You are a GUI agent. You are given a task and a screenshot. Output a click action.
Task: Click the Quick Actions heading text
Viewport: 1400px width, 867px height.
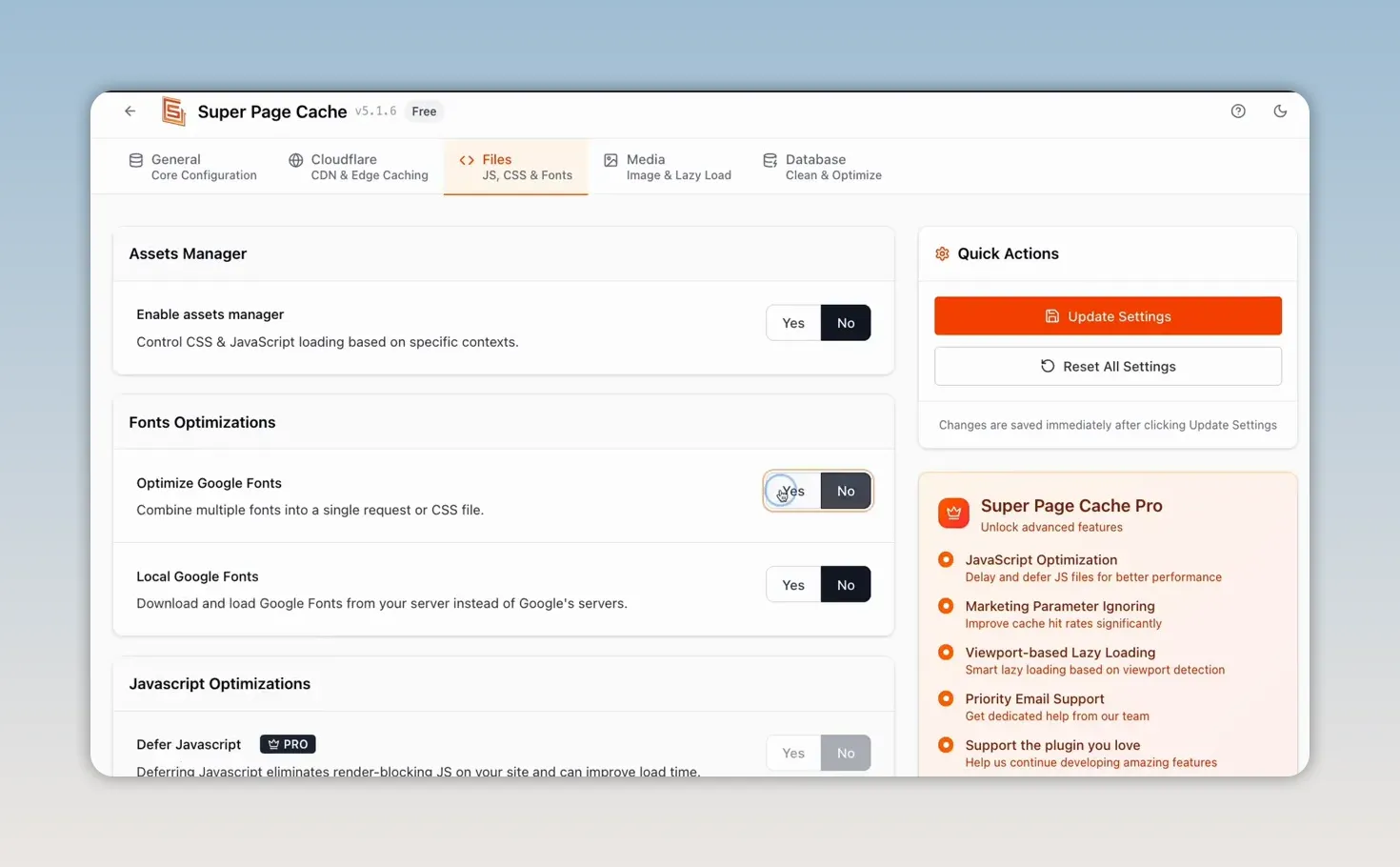pyautogui.click(x=1008, y=253)
